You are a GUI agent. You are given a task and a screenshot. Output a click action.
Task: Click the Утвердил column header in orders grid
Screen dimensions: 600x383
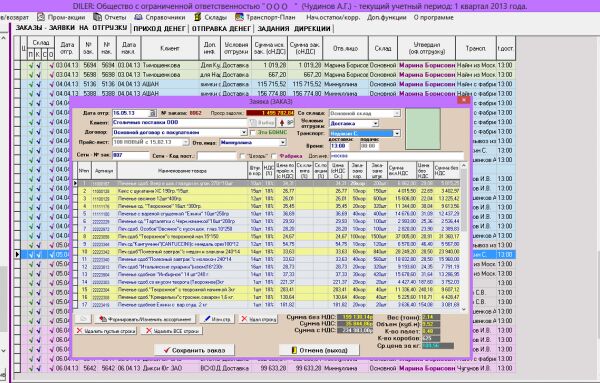pos(427,49)
